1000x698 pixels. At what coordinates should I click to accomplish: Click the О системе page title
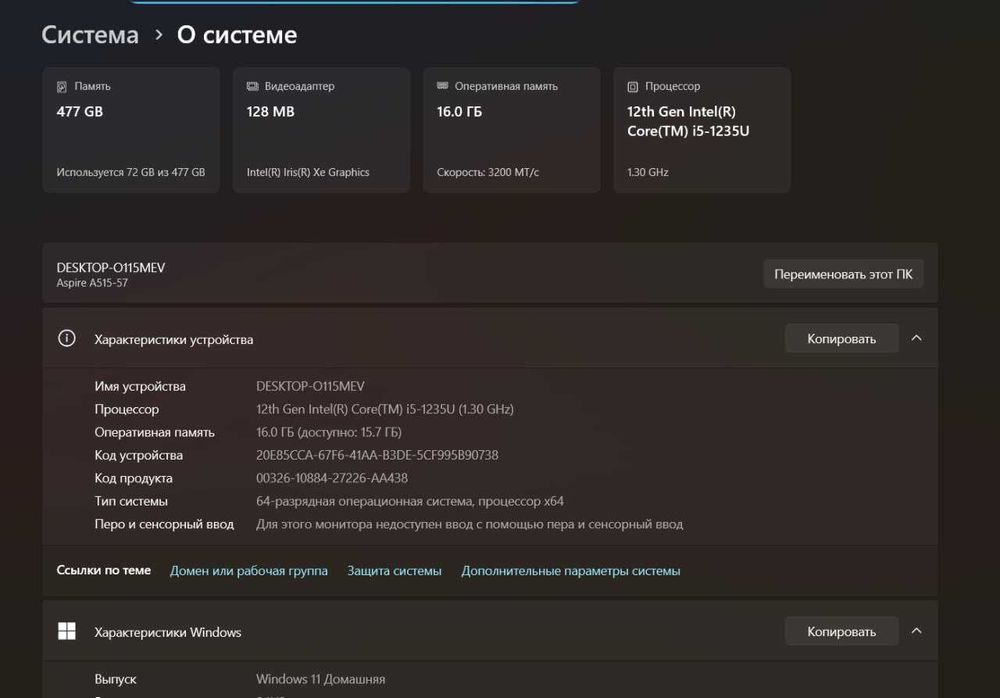click(237, 34)
